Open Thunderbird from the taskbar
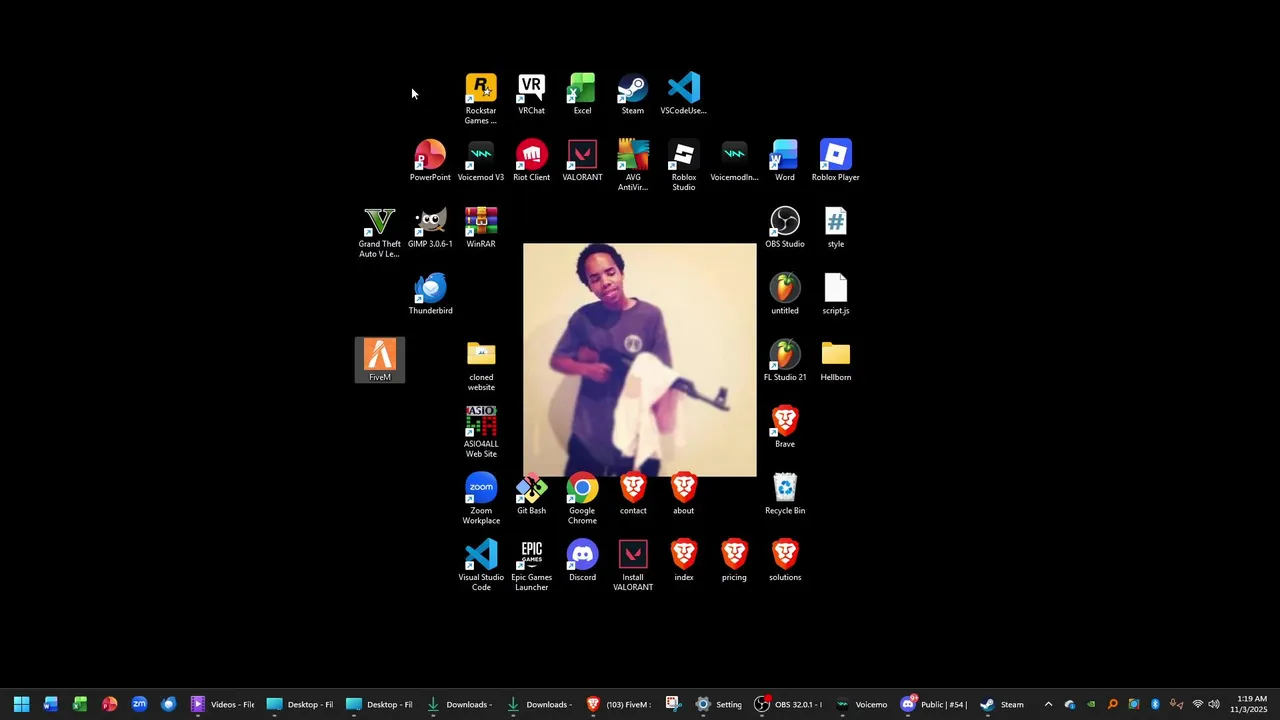Screen dimensions: 1280x720 point(169,704)
